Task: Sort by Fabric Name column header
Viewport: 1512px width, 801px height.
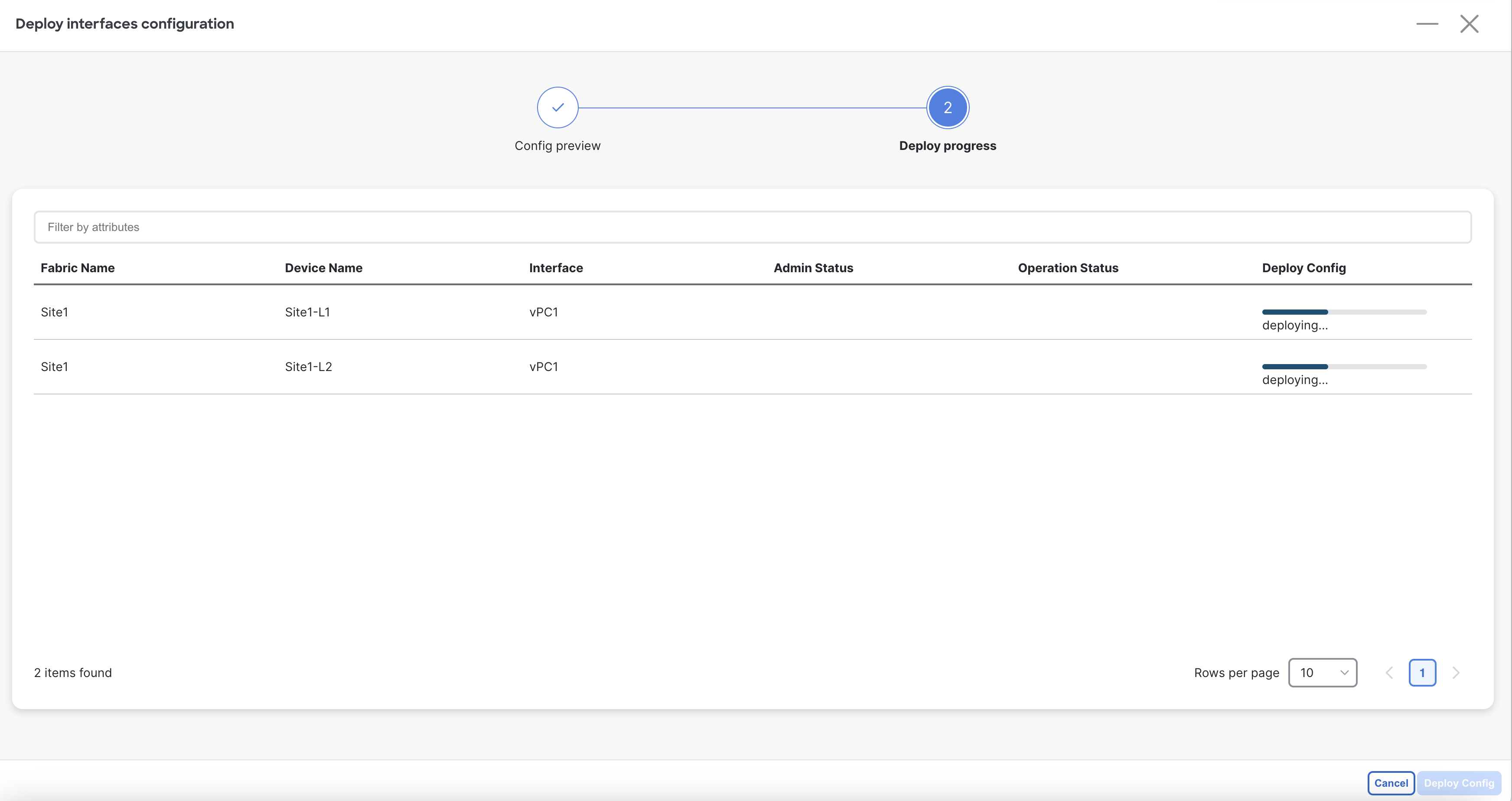Action: [x=78, y=267]
